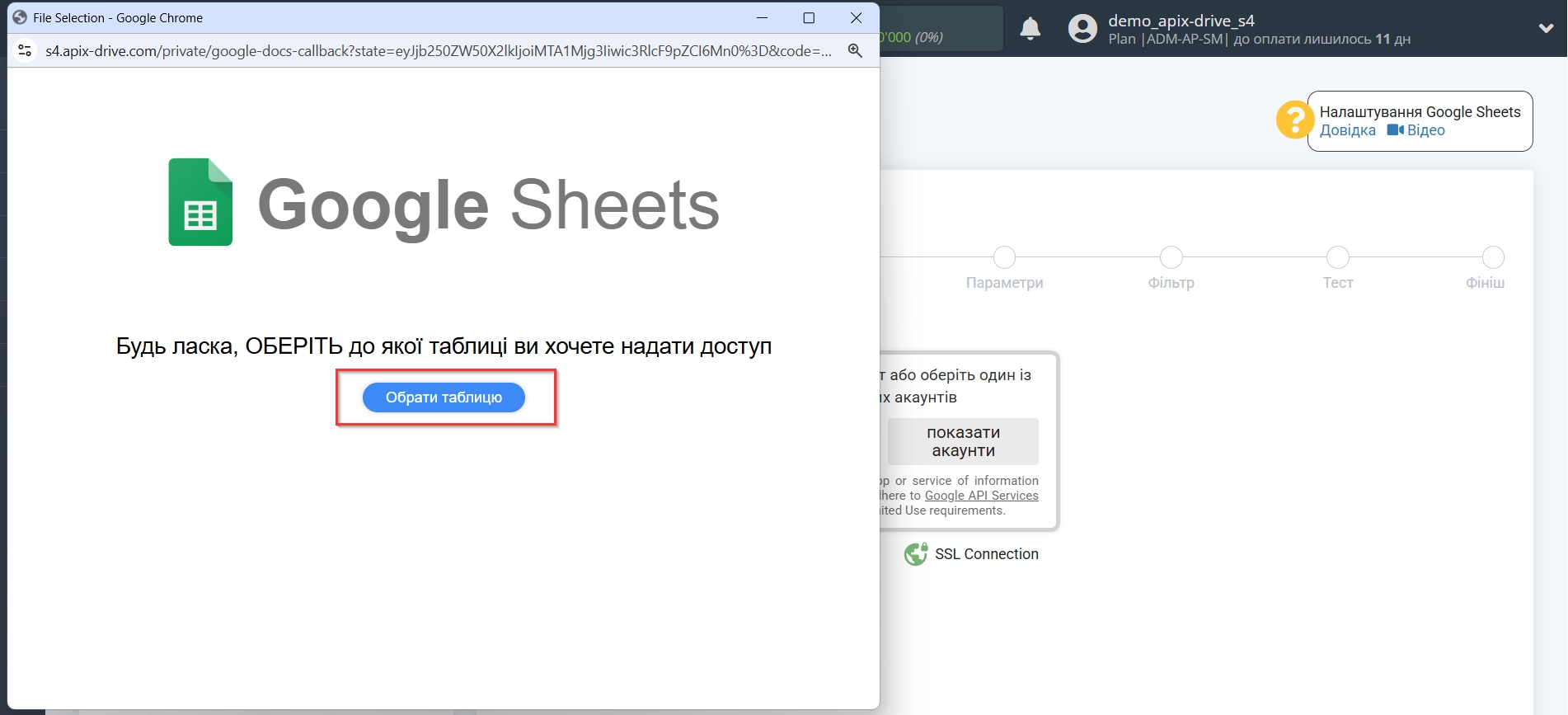The image size is (1568, 715).
Task: Open the yellow question mark help icon
Action: [1294, 120]
